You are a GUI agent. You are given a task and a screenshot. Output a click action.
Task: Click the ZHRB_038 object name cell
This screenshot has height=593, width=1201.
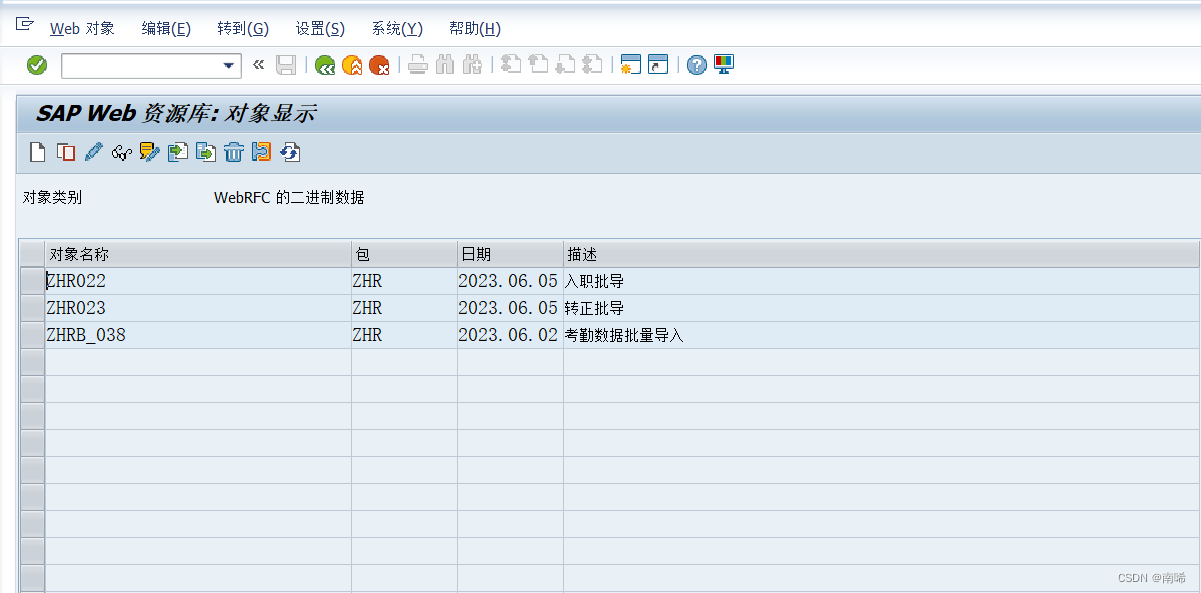(198, 335)
